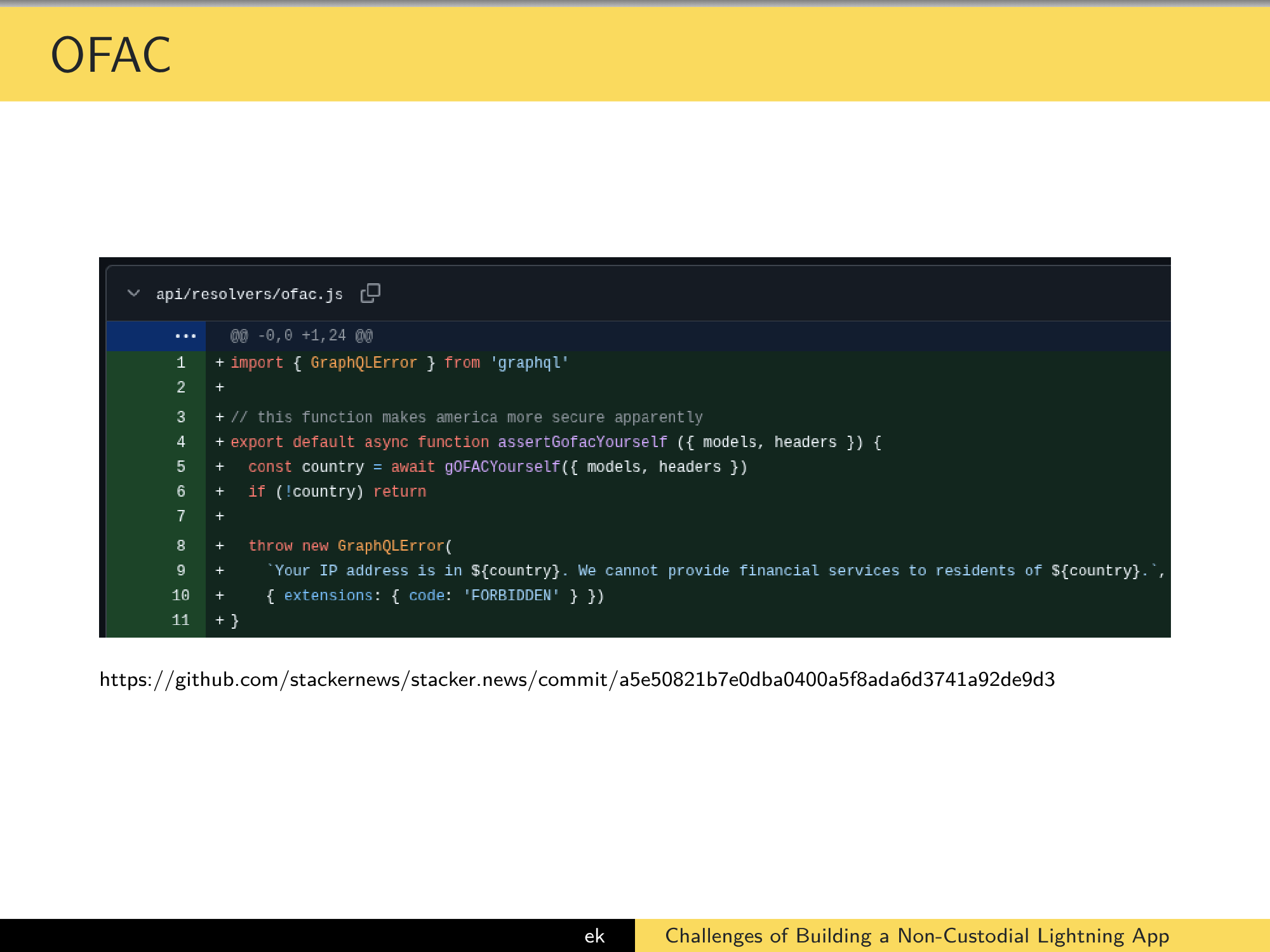Image resolution: width=1270 pixels, height=952 pixels.
Task: Click the author name ek in footer
Action: pos(594,935)
